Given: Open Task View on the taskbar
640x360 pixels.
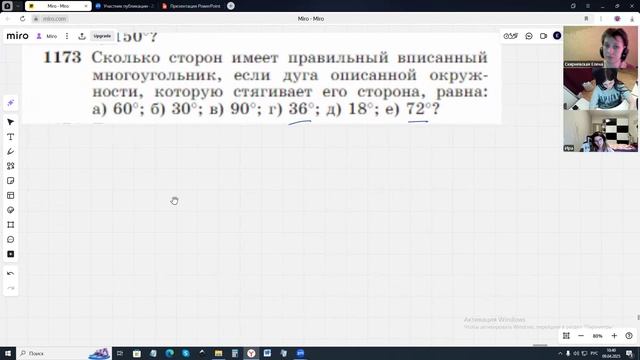Looking at the screenshot, I should (120, 353).
